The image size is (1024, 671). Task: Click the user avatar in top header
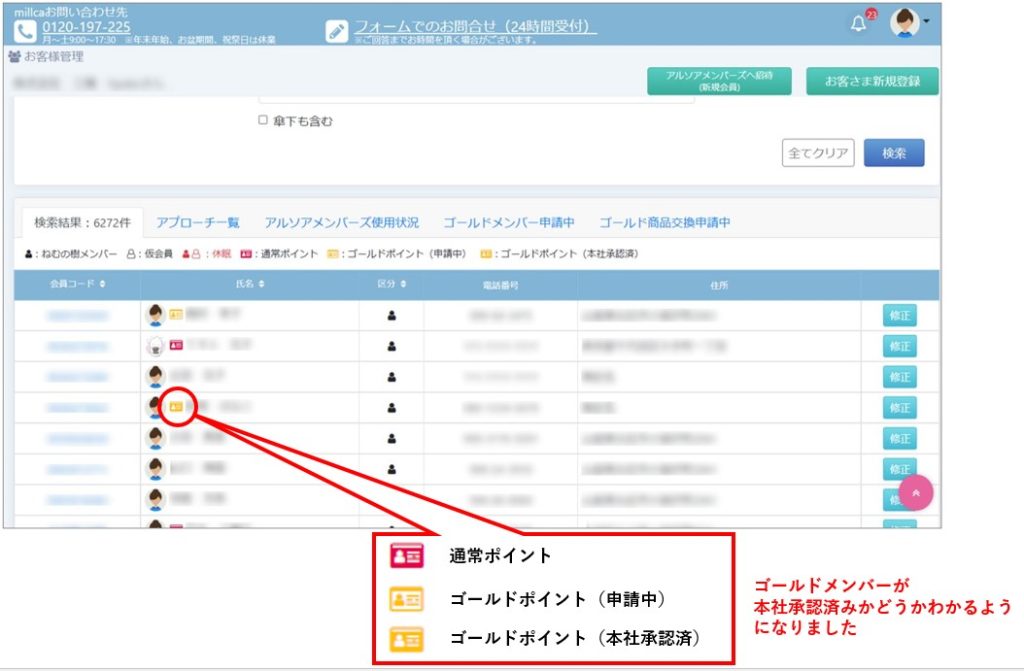pyautogui.click(x=904, y=23)
